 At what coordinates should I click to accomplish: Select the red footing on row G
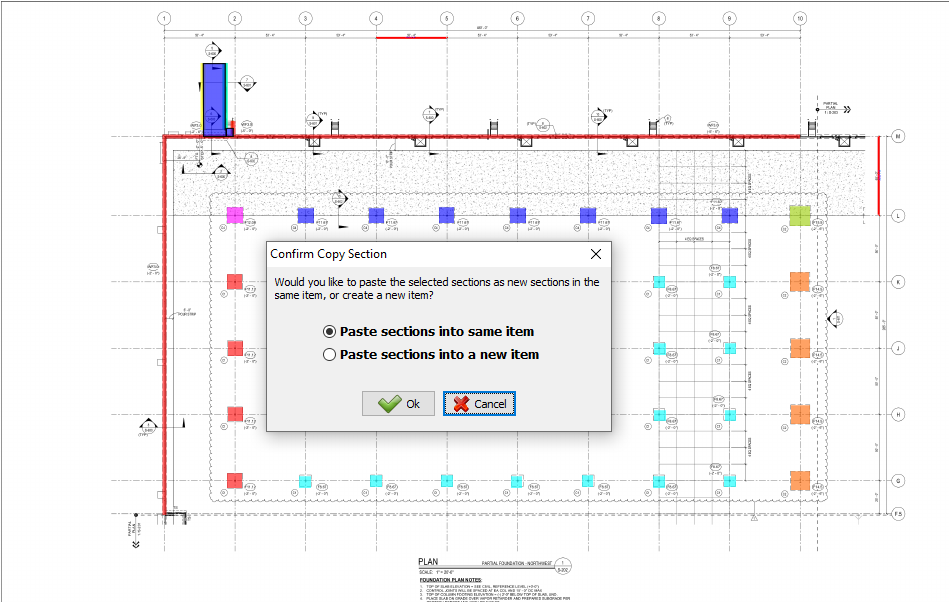coord(235,480)
